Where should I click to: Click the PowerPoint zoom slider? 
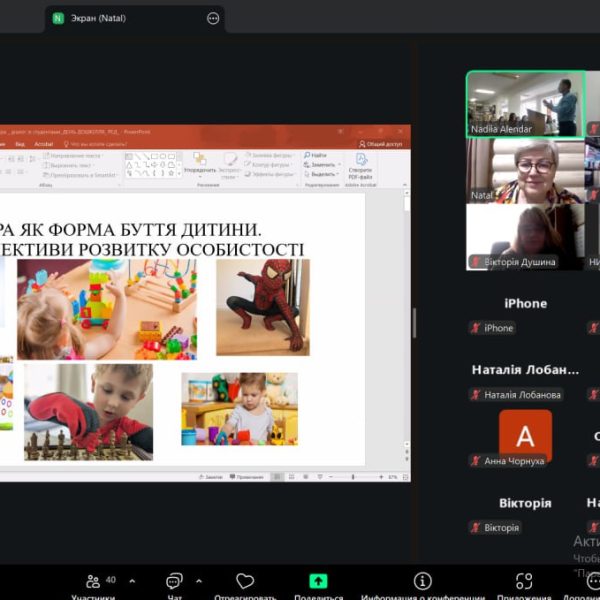click(x=355, y=477)
